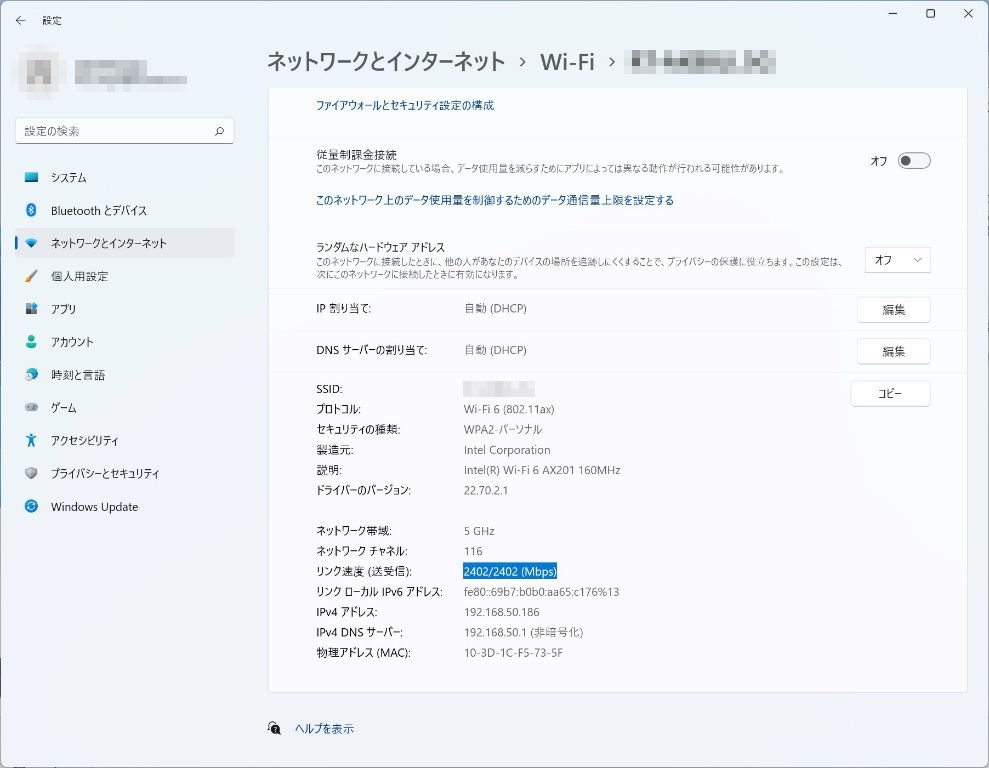Click the Intel Corporation manufacturer value

coord(507,450)
